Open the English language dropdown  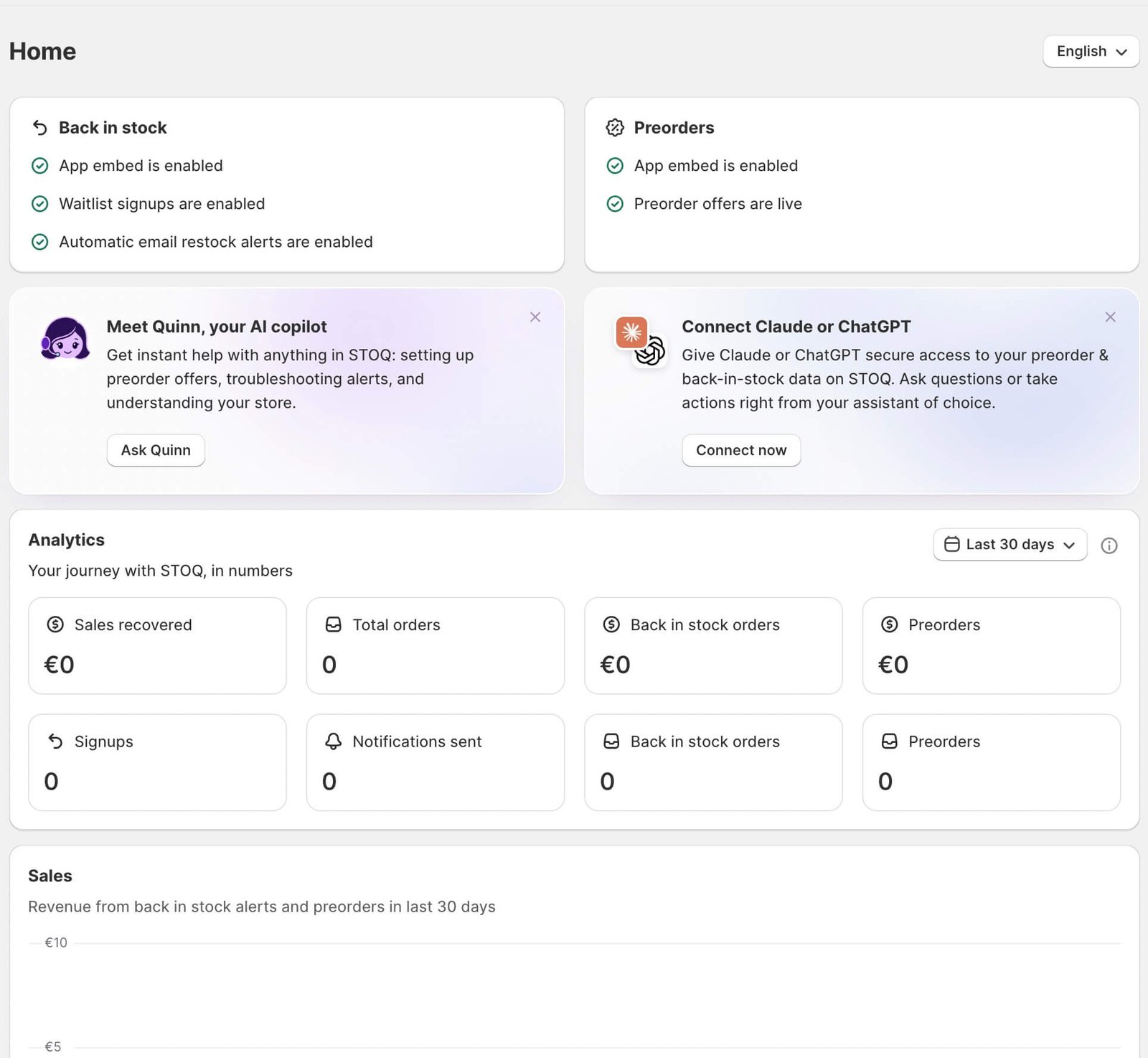pyautogui.click(x=1091, y=52)
